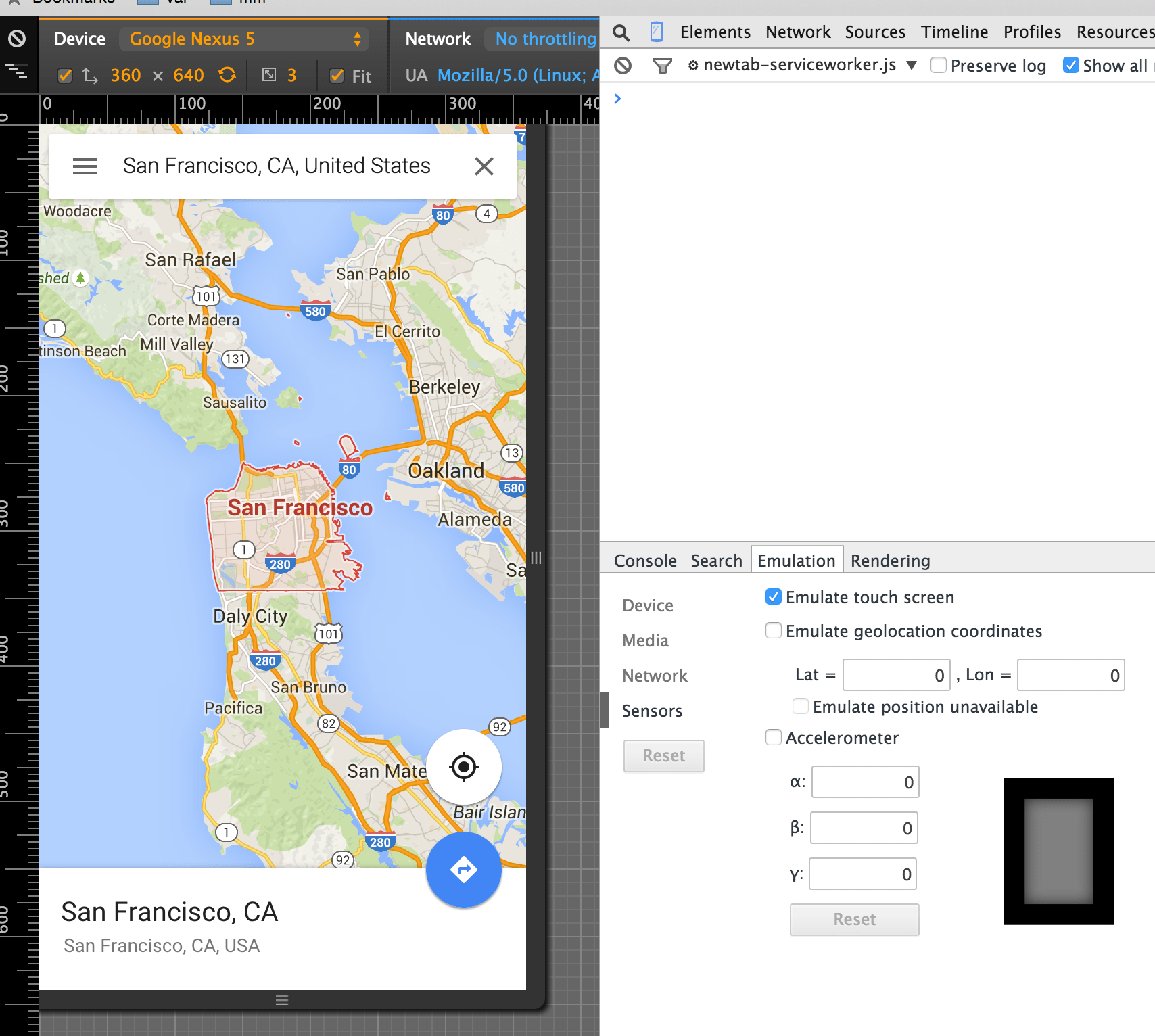This screenshot has width=1155, height=1036.
Task: Click the gamma rotation input field
Action: pyautogui.click(x=863, y=874)
